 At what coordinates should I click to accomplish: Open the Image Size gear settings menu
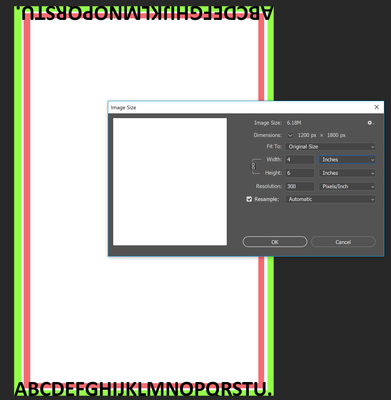point(370,123)
